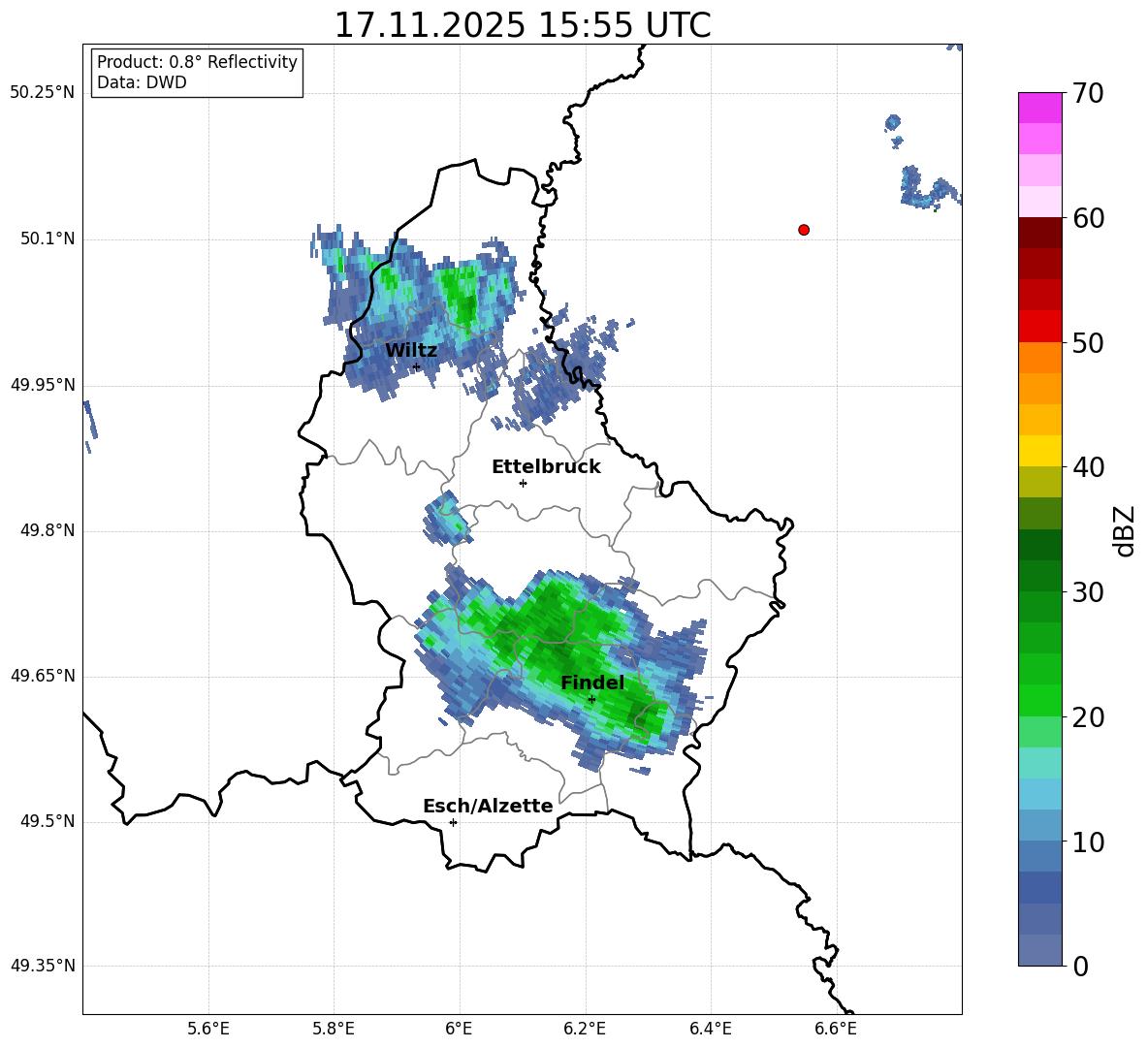Click the 5.6°E longitude label
1148x1048 pixels.
(x=208, y=1029)
